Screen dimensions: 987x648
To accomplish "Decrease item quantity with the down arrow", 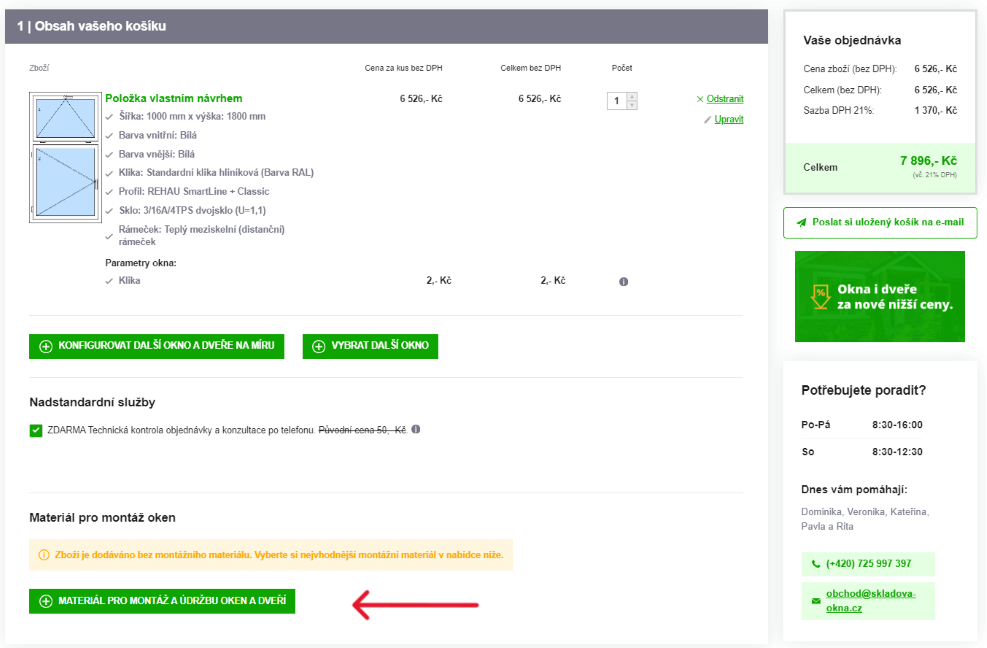I will pyautogui.click(x=632, y=104).
